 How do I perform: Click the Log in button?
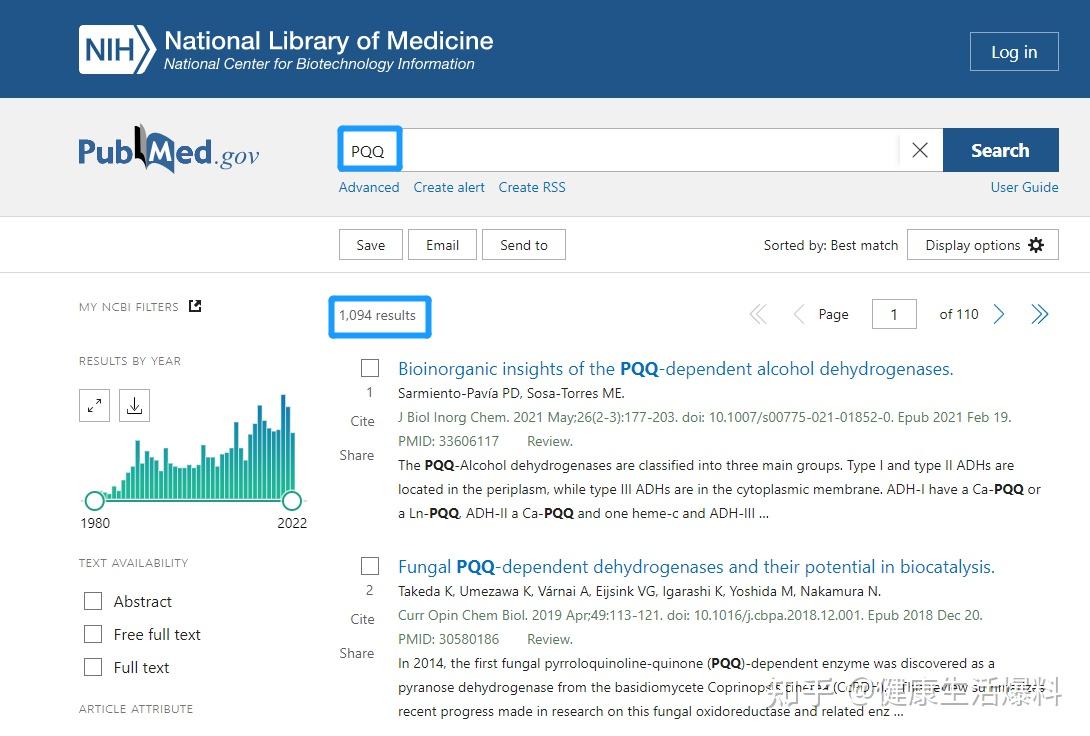1013,52
